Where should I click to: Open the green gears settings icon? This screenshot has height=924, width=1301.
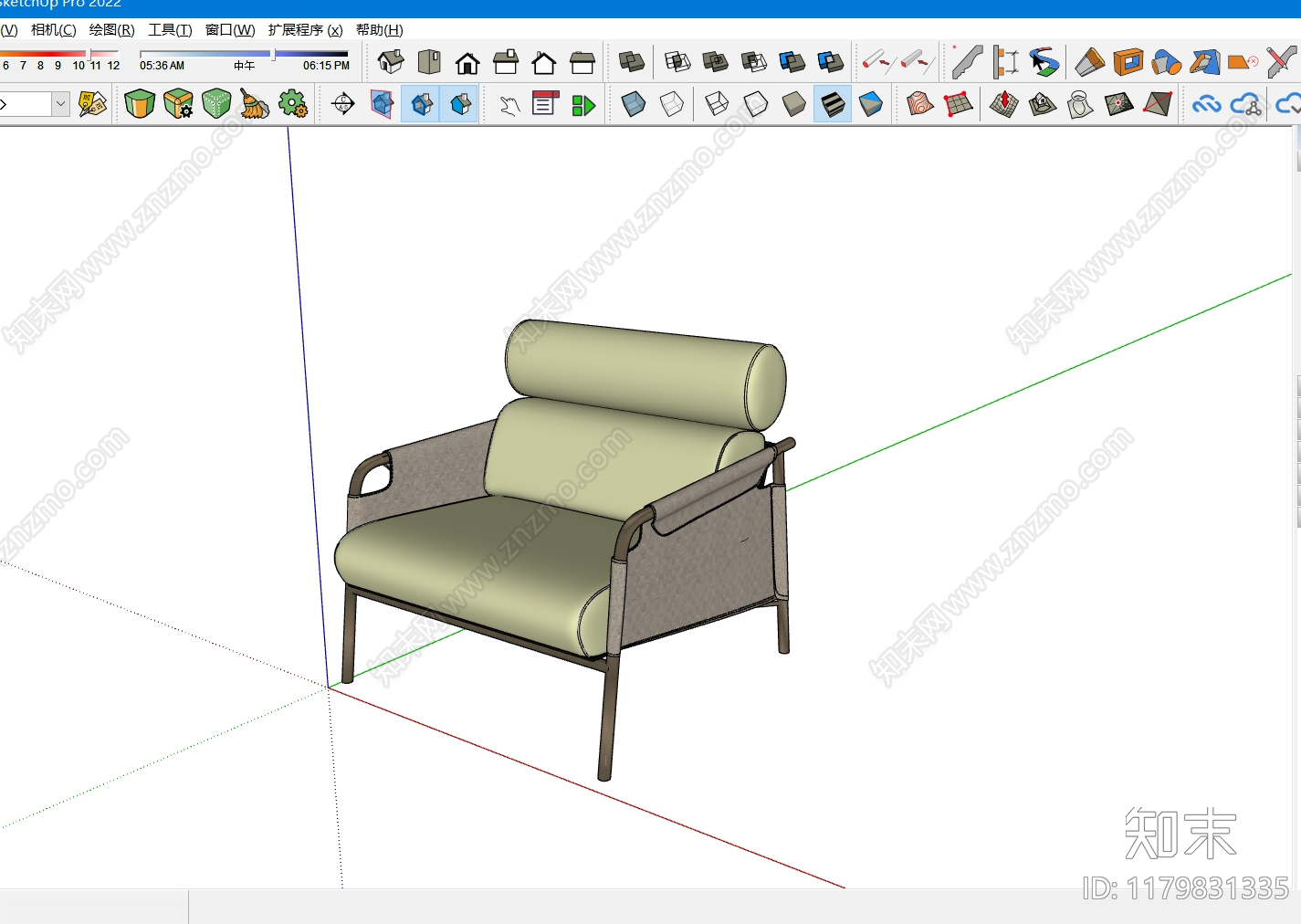click(x=293, y=104)
